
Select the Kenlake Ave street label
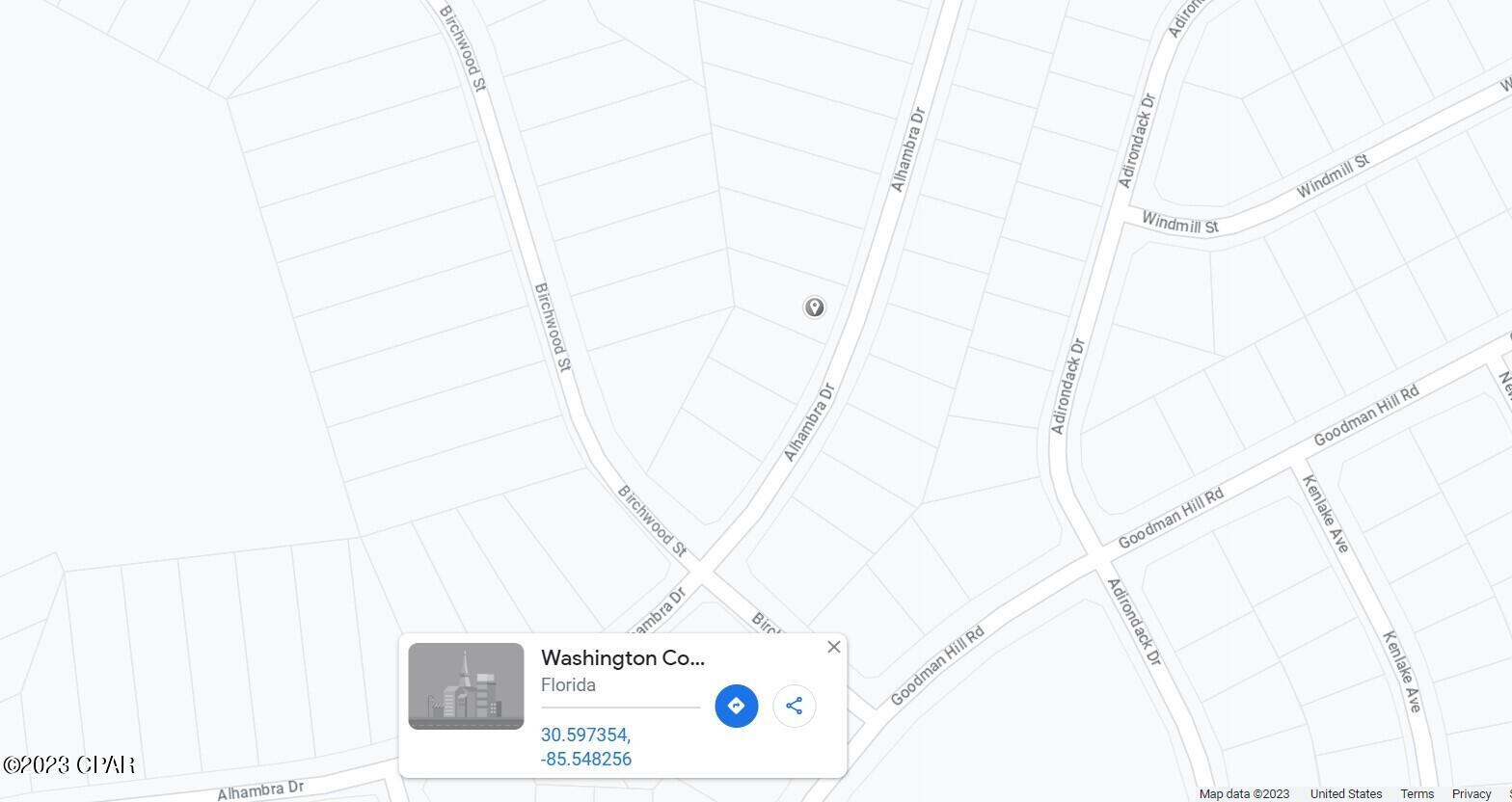tap(1325, 514)
